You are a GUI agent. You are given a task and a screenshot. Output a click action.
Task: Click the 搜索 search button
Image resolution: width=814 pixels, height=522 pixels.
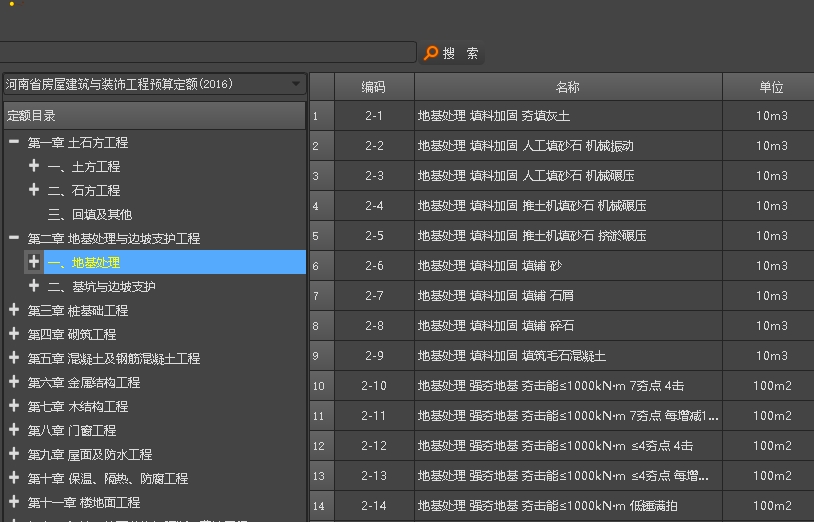(460, 53)
